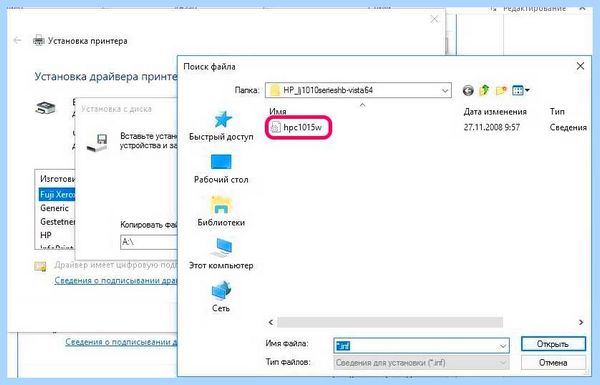This screenshot has height=385, width=600.
Task: Go up one folder level
Action: (x=484, y=91)
